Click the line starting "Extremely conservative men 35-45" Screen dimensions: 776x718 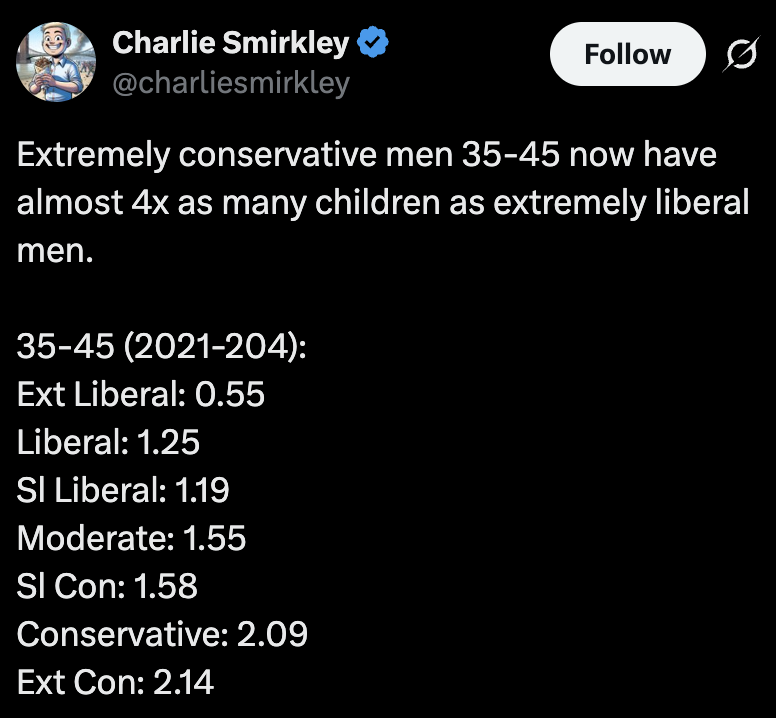[367, 156]
